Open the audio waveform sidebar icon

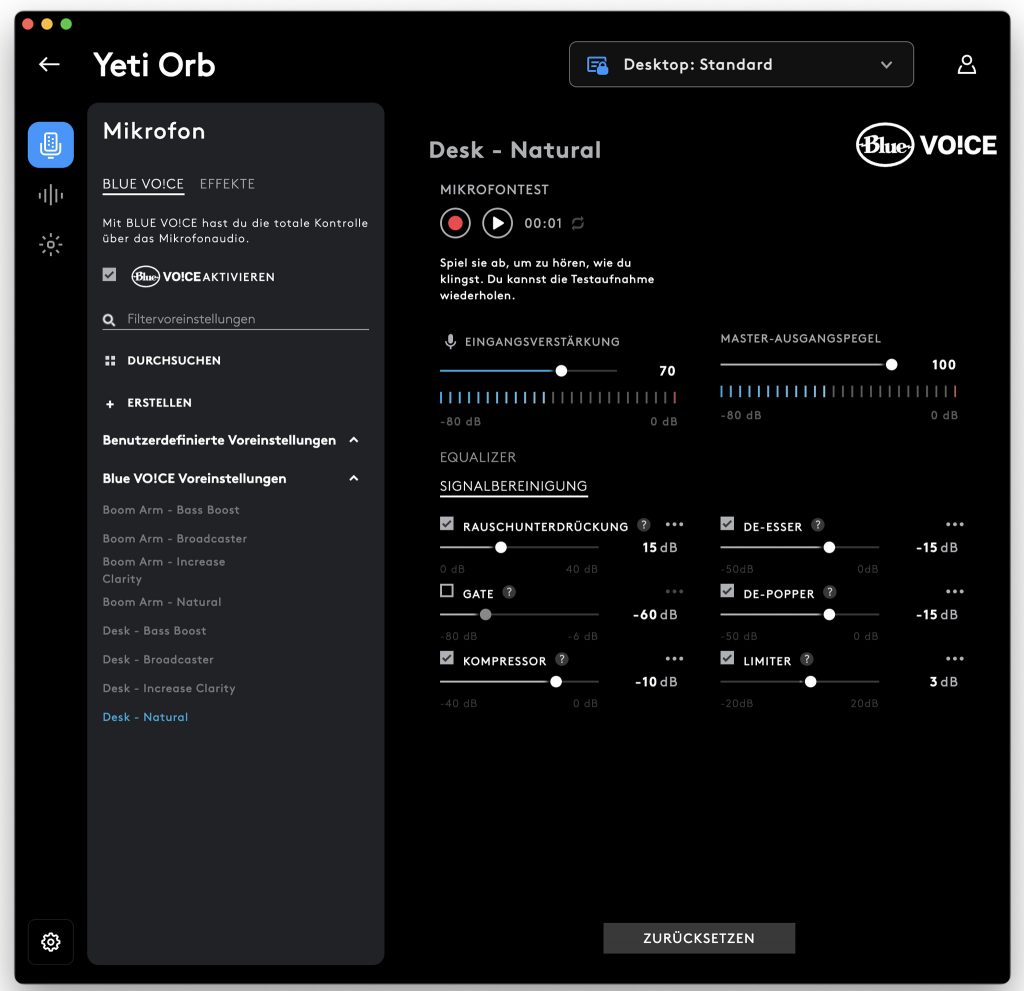[x=50, y=195]
